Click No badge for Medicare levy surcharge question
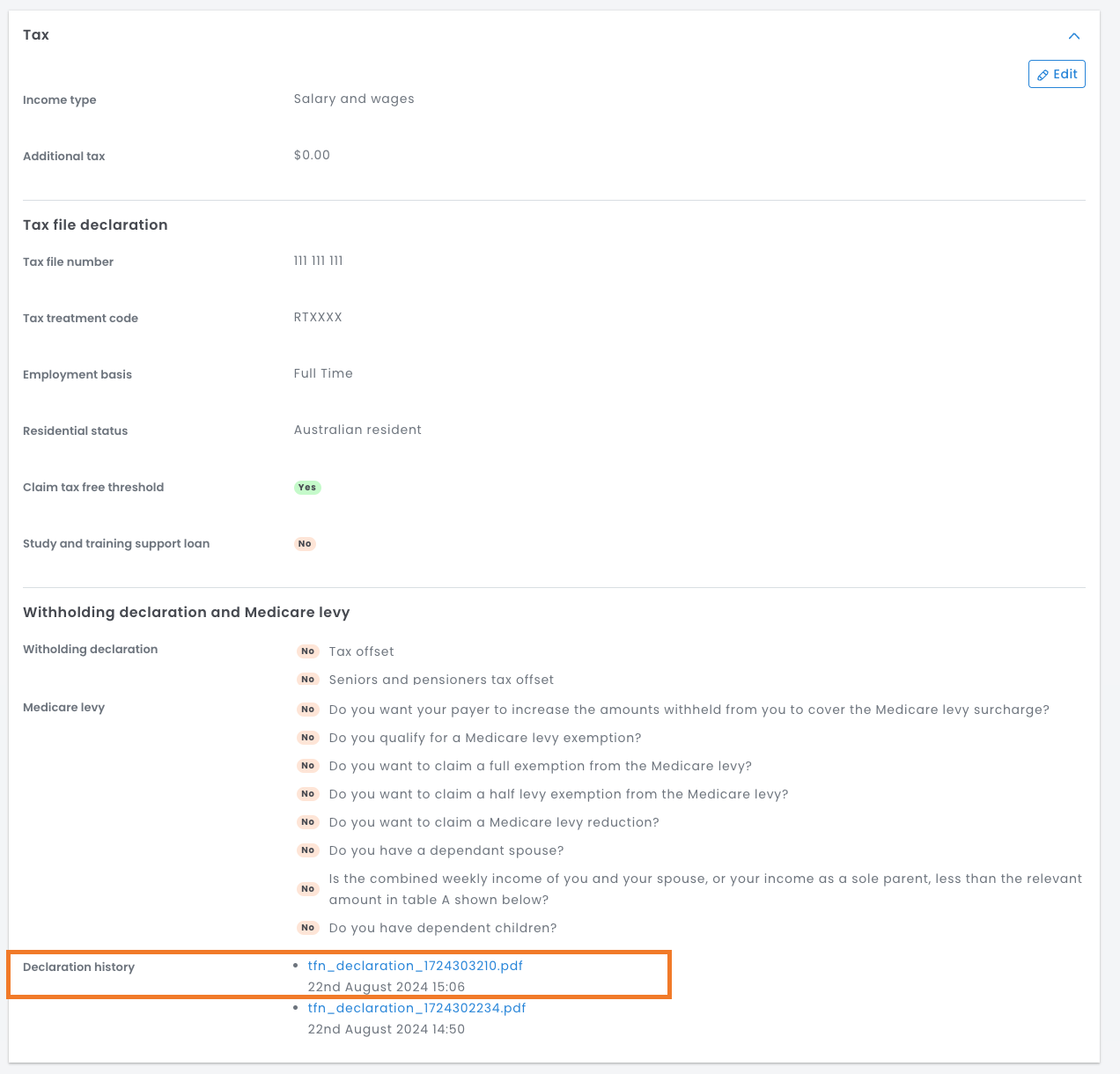1120x1074 pixels. pyautogui.click(x=307, y=710)
